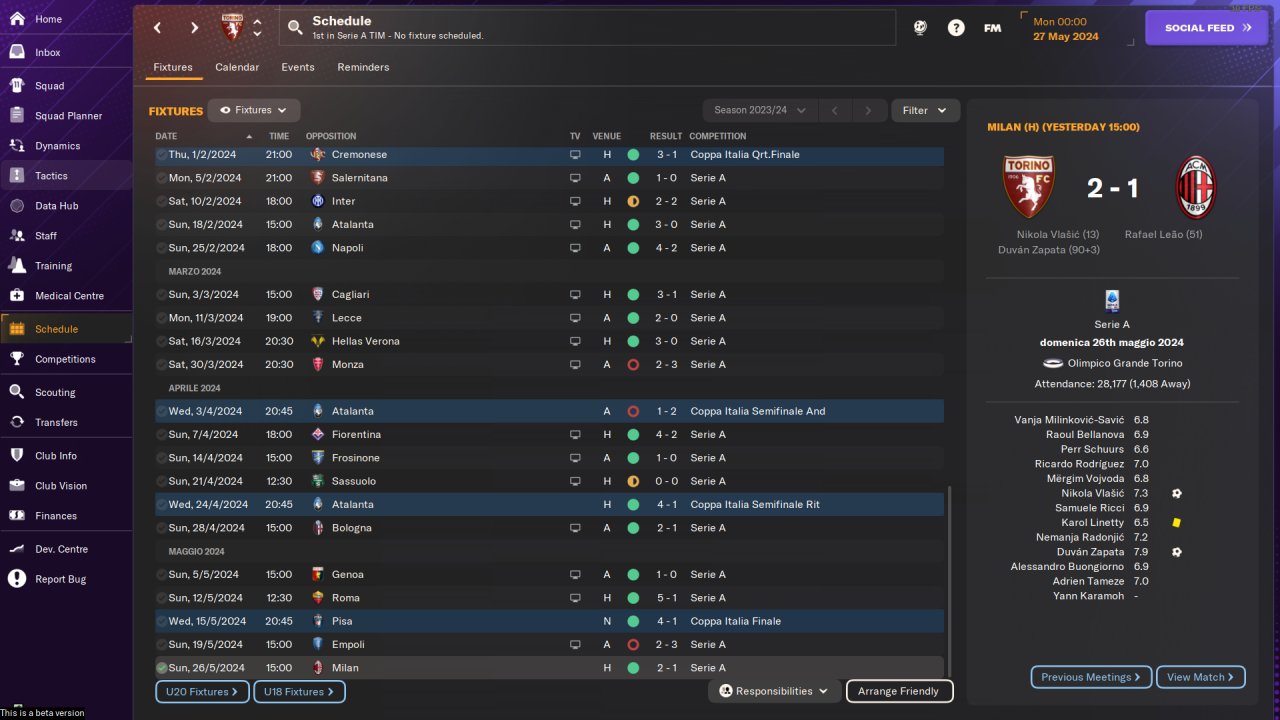Go forward with the right arrow

194,28
